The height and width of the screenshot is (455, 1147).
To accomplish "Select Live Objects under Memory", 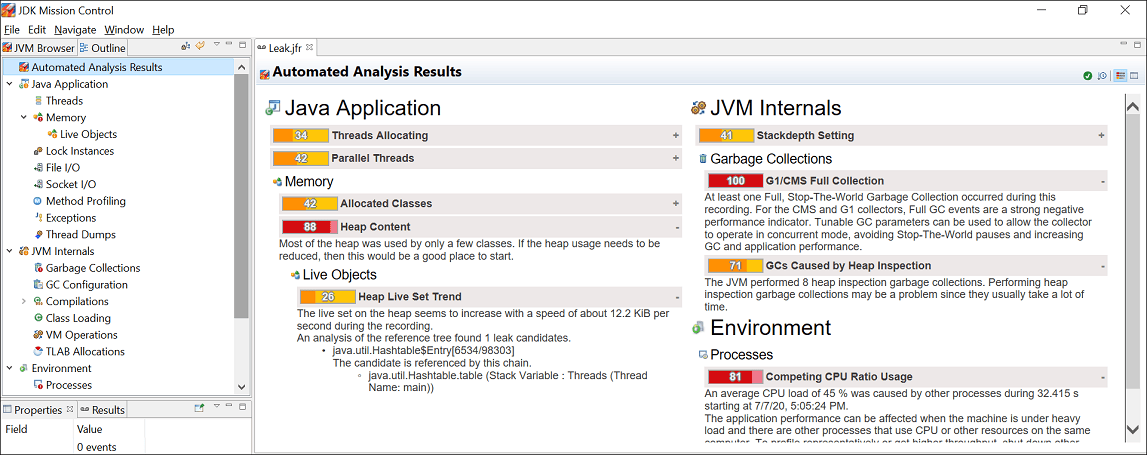I will tap(89, 134).
